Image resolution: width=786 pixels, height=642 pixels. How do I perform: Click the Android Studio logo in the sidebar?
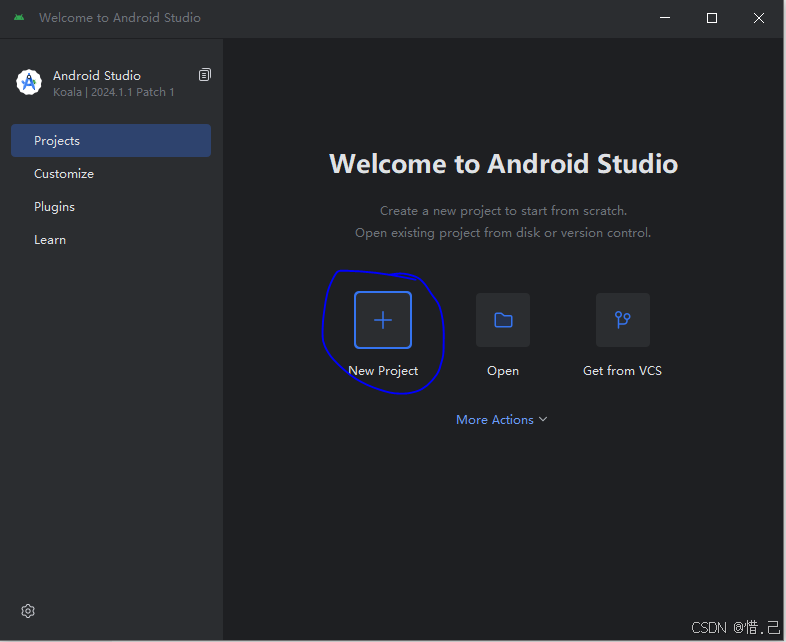click(x=29, y=82)
